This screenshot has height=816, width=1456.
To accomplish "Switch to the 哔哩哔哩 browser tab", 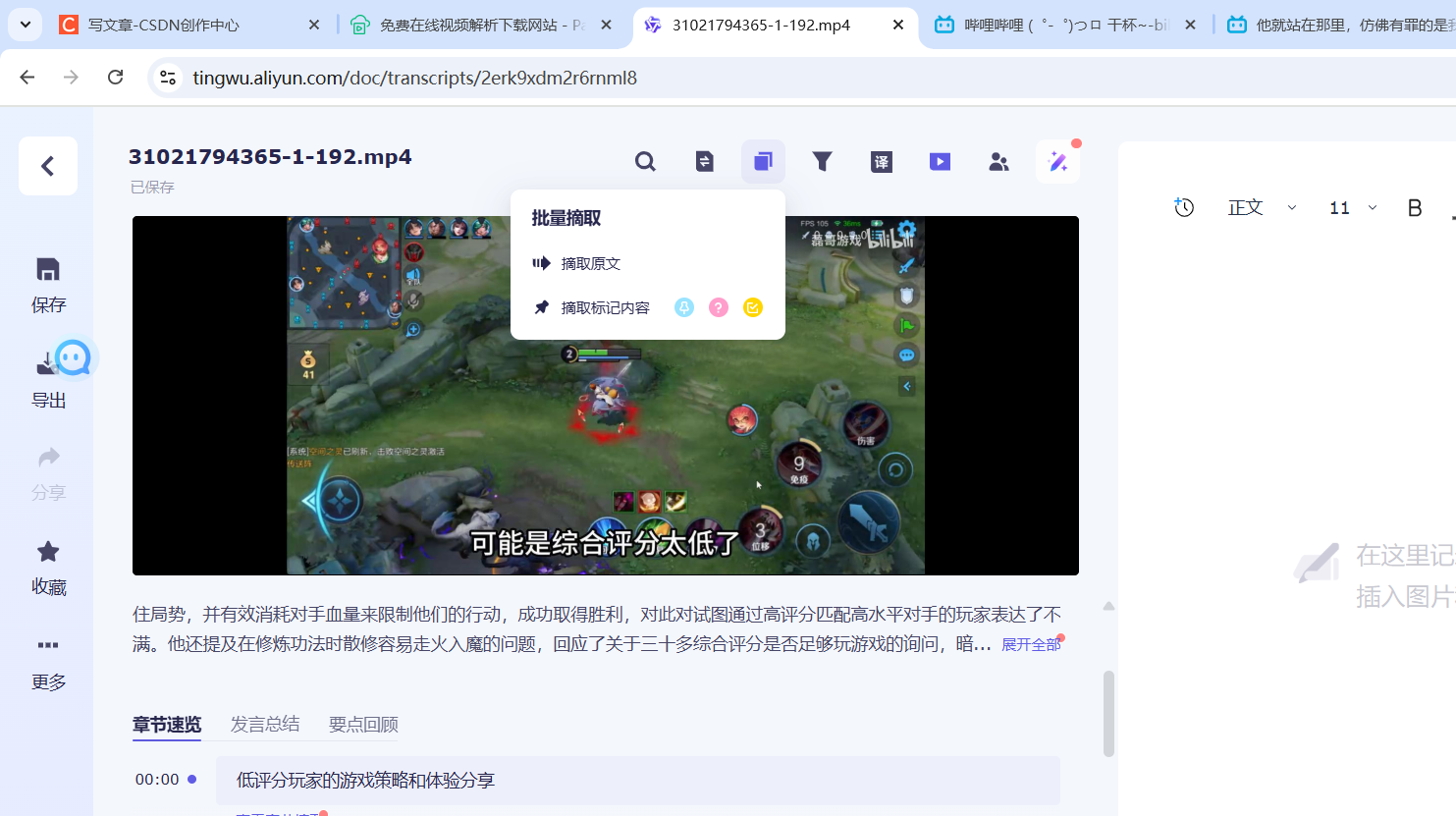I will click(x=1065, y=25).
